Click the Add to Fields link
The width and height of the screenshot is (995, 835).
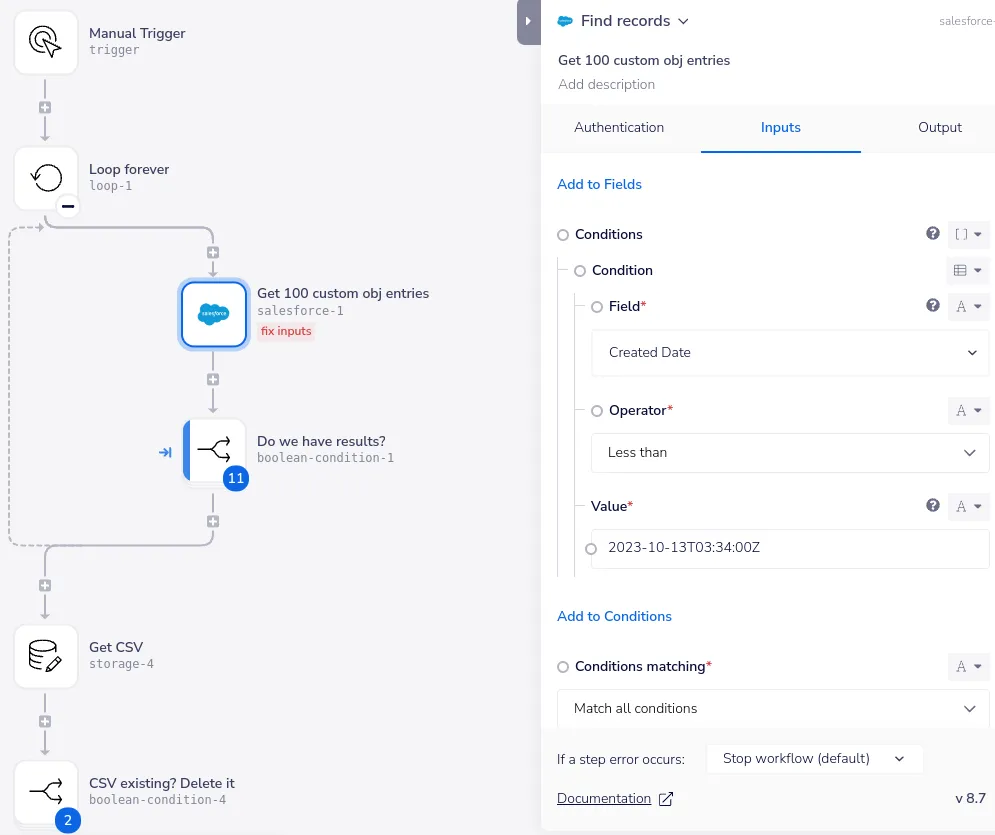click(x=599, y=184)
